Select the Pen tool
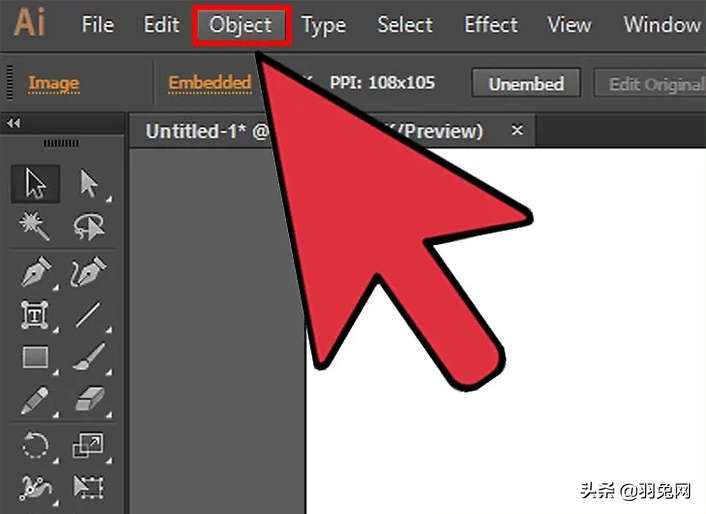The image size is (706, 514). 36,271
